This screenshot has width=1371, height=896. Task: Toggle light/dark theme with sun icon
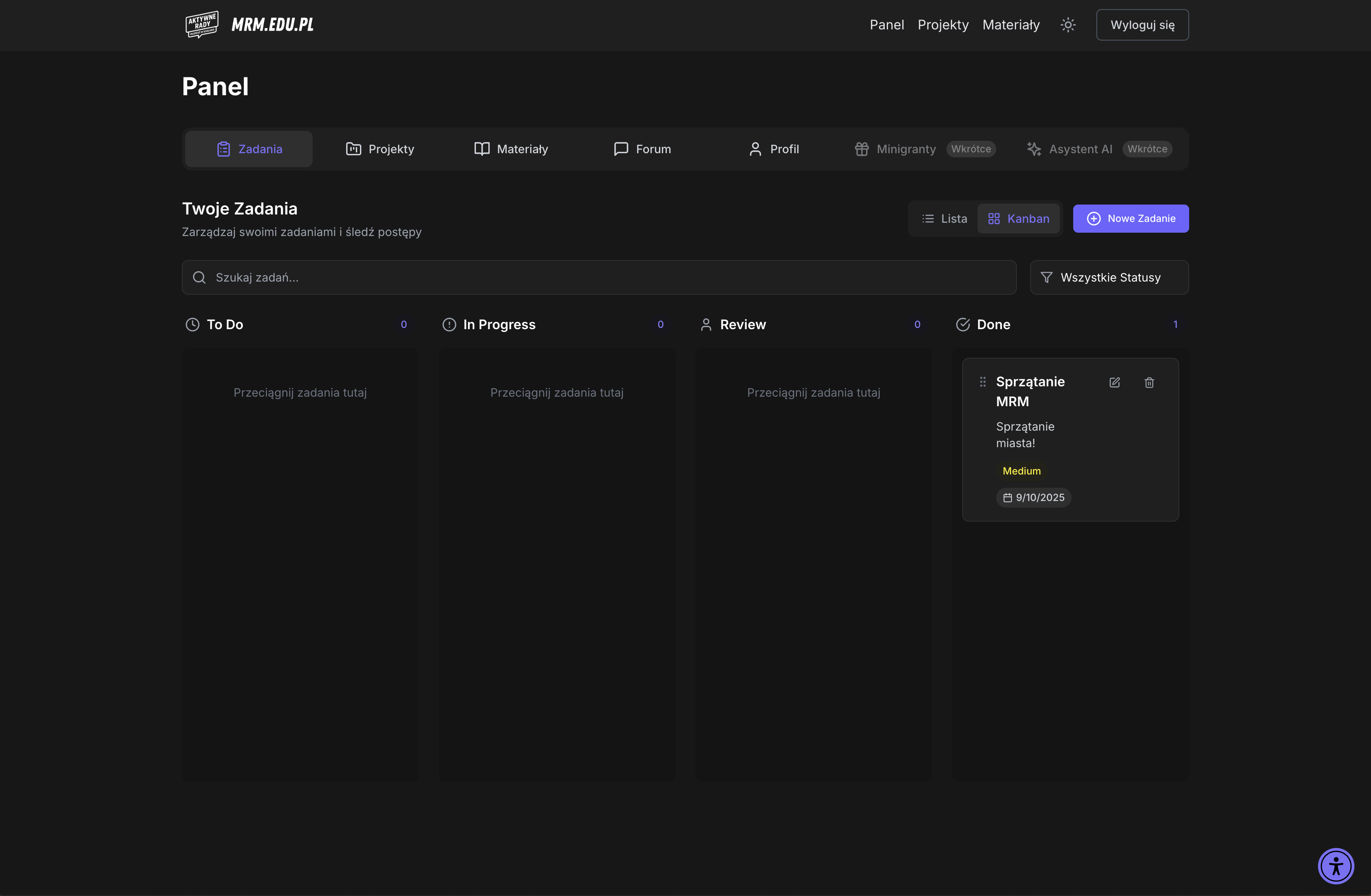pos(1067,25)
